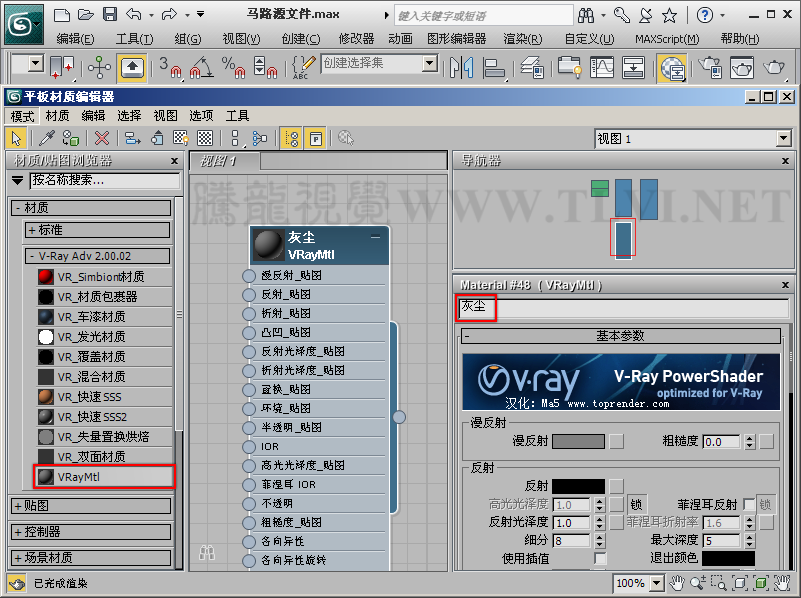Screen dimensions: 801x598
Task: Click the red X Delete Selected icon
Action: pos(102,138)
